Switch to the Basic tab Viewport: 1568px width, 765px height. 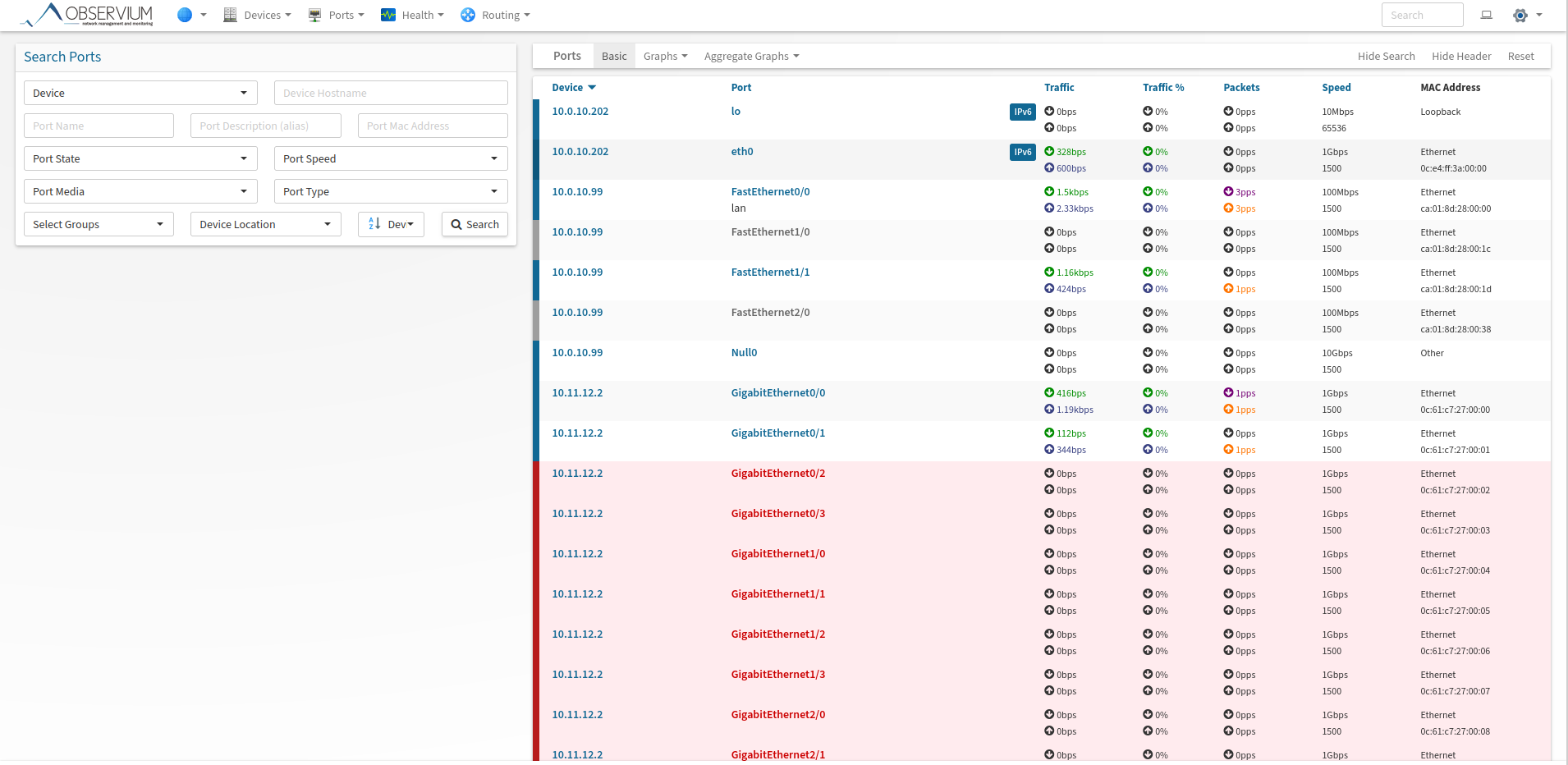[x=613, y=56]
